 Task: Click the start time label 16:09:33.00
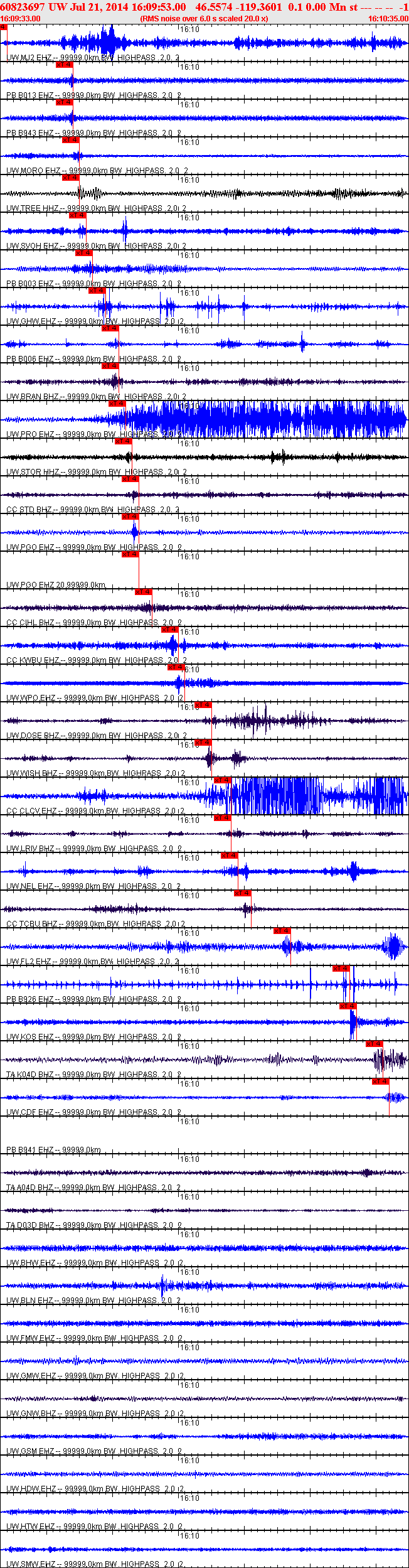20,19
